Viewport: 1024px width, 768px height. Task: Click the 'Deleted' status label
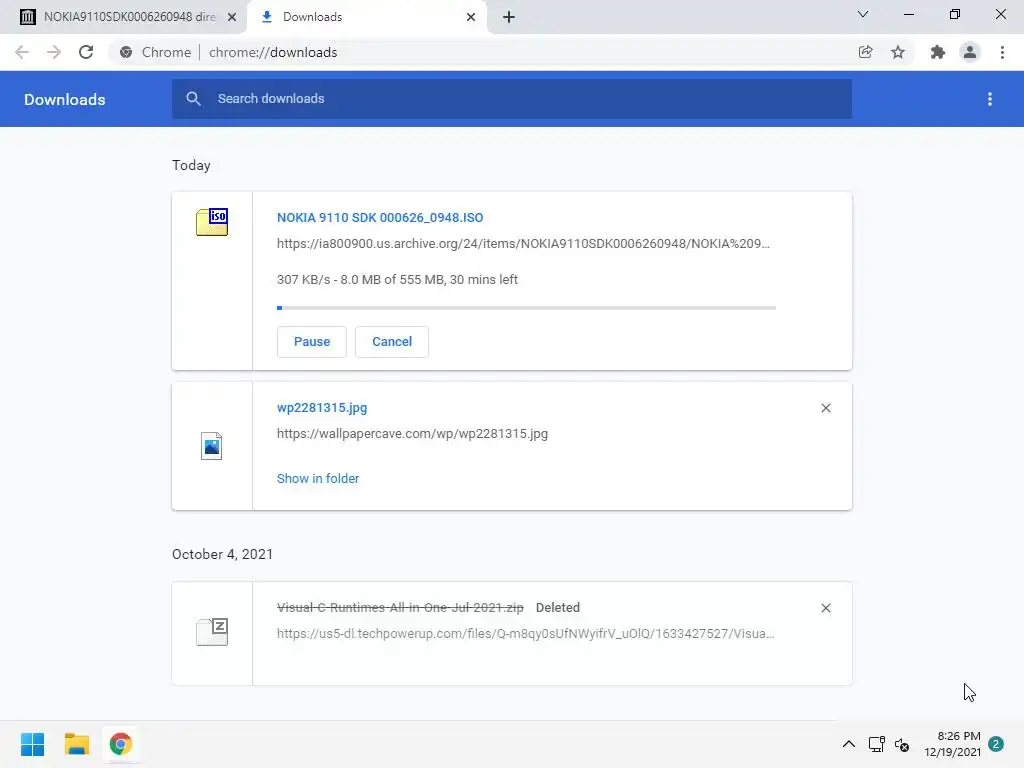coord(558,607)
